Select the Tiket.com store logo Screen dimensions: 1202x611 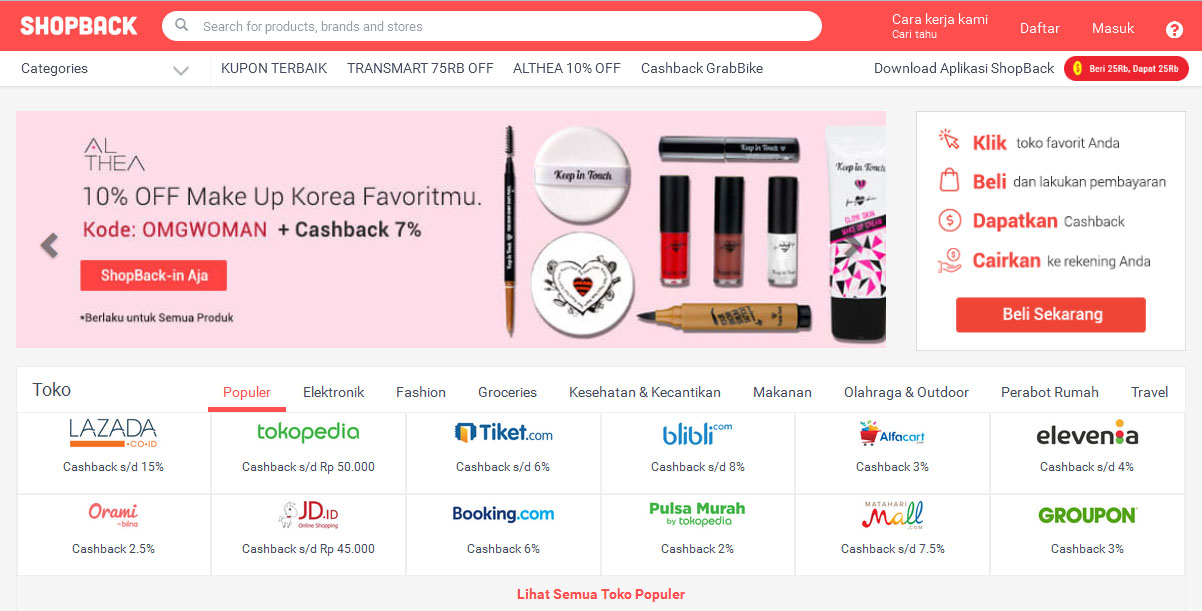[x=503, y=433]
